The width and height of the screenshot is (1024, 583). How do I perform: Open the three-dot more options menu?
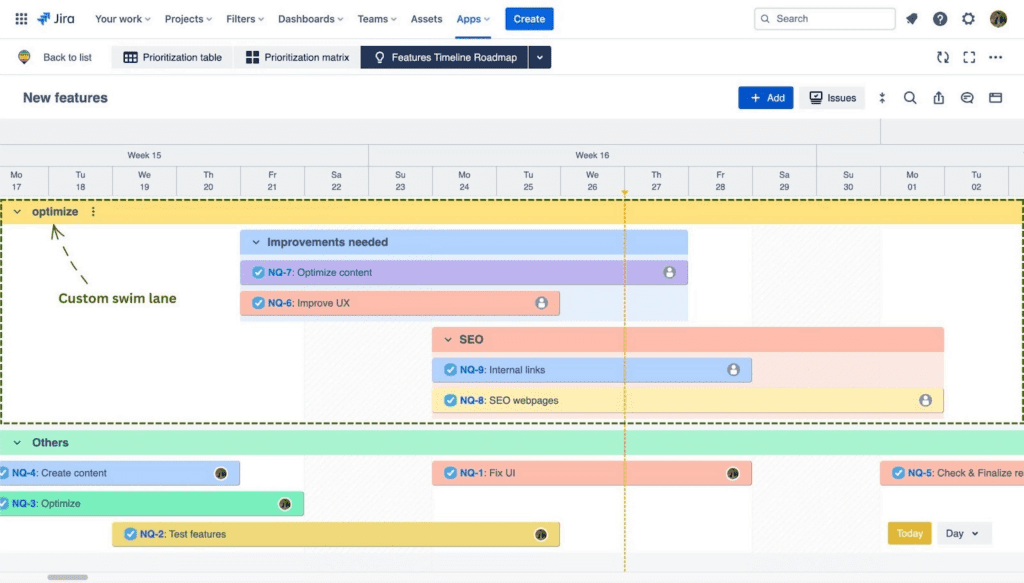click(995, 57)
